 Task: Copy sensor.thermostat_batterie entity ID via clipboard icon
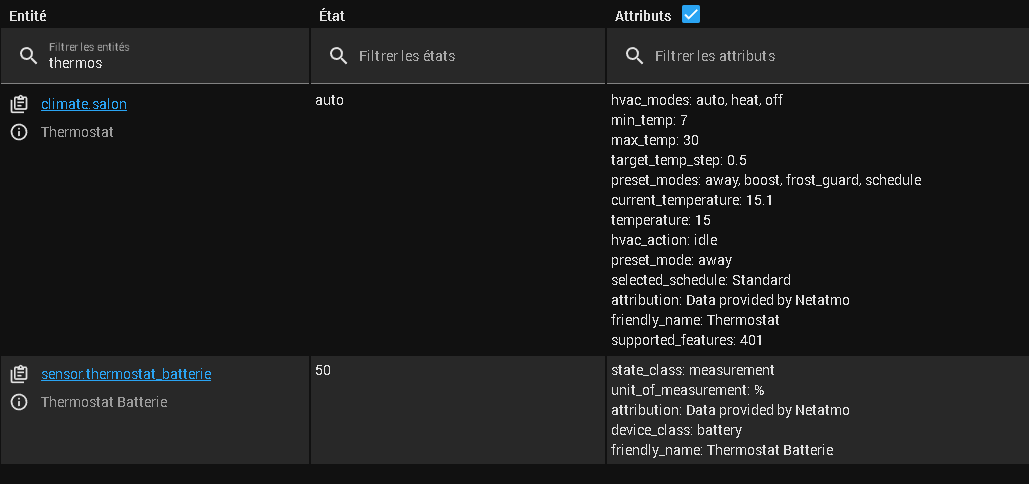coord(18,374)
